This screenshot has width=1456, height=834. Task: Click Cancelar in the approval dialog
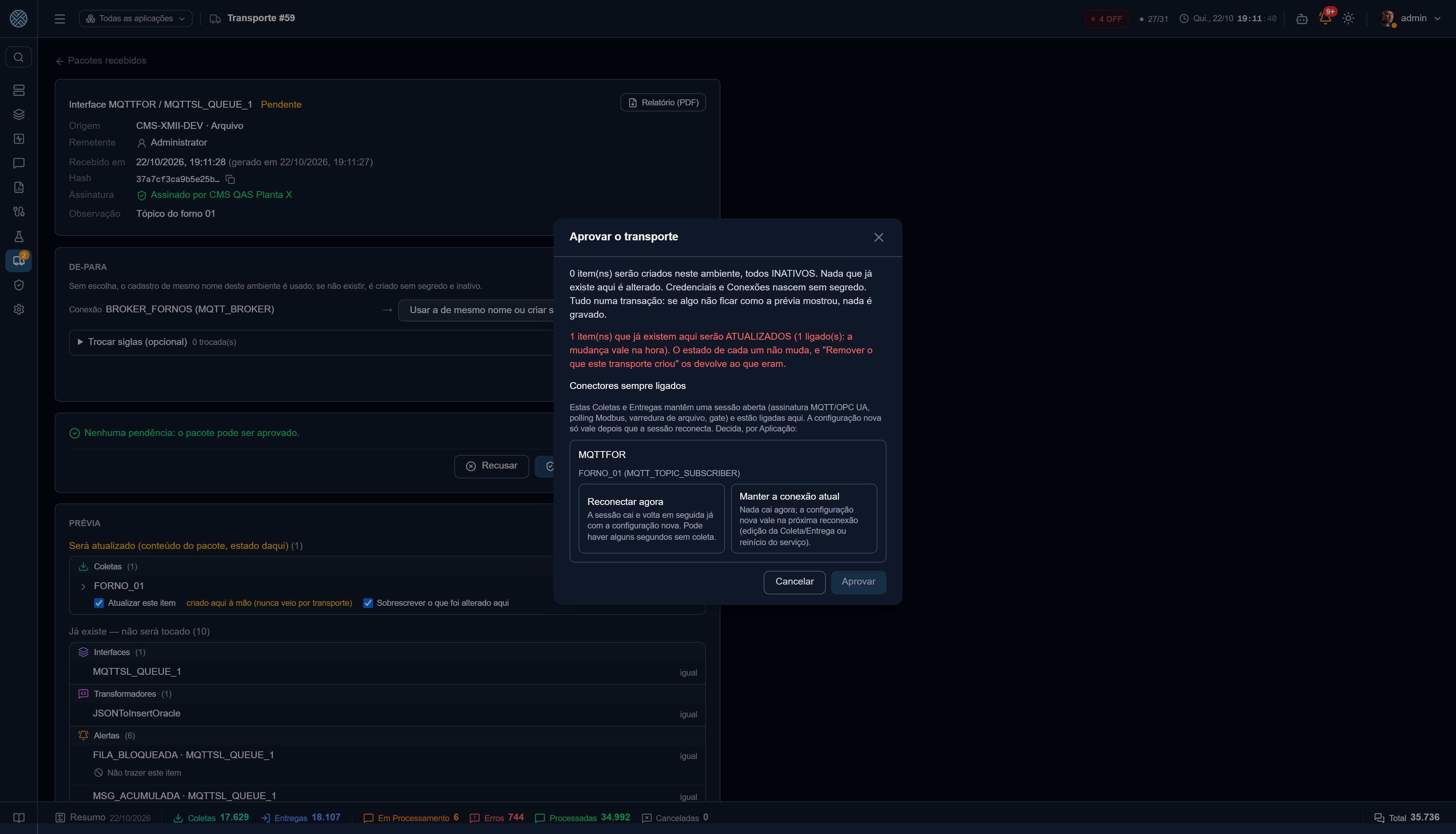click(x=794, y=582)
